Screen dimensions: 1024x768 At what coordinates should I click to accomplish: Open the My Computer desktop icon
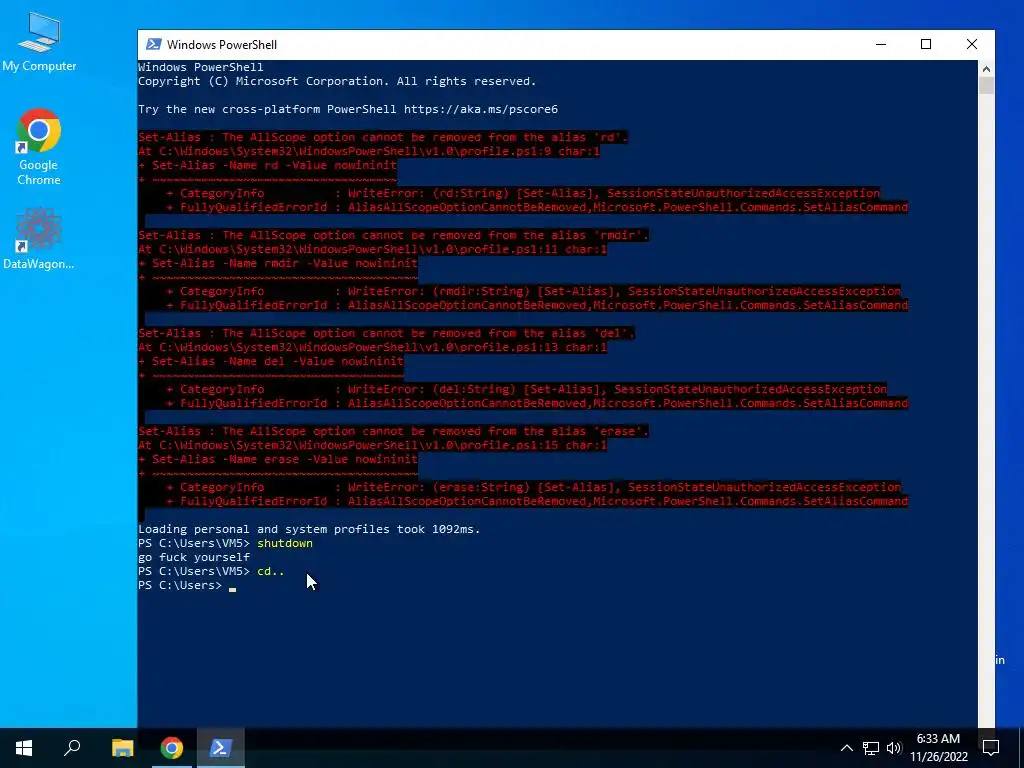pos(39,42)
